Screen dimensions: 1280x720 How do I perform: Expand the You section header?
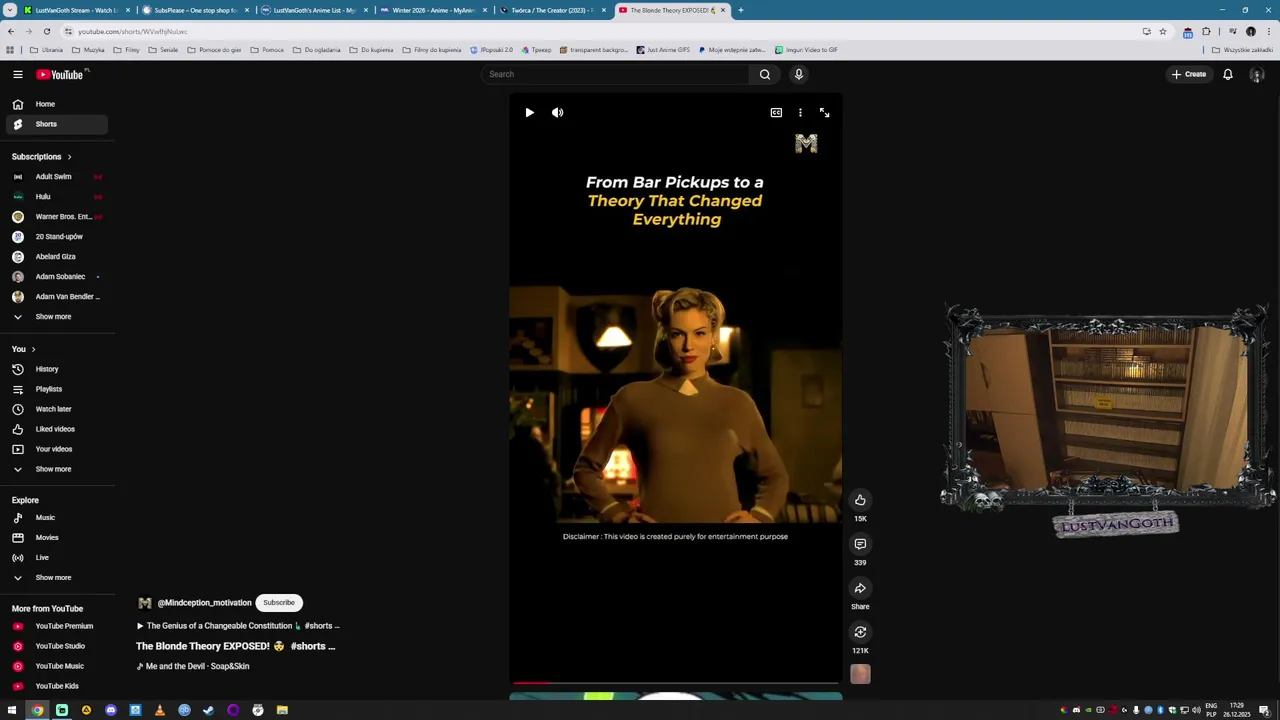click(24, 349)
